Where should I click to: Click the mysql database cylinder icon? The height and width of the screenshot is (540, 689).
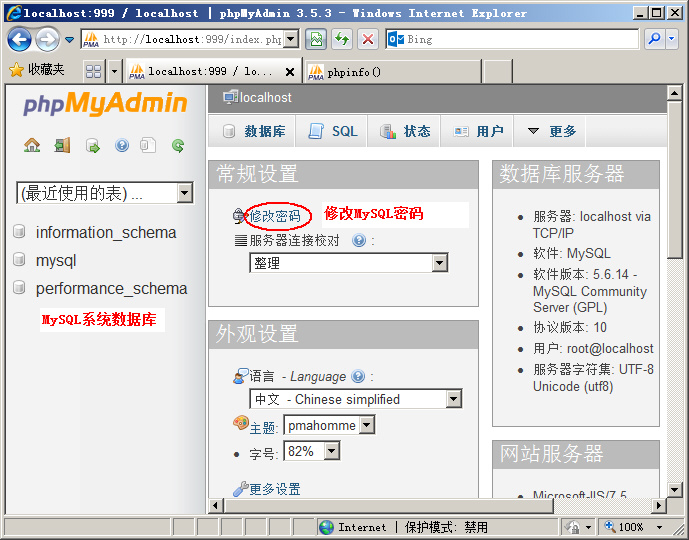pos(19,260)
